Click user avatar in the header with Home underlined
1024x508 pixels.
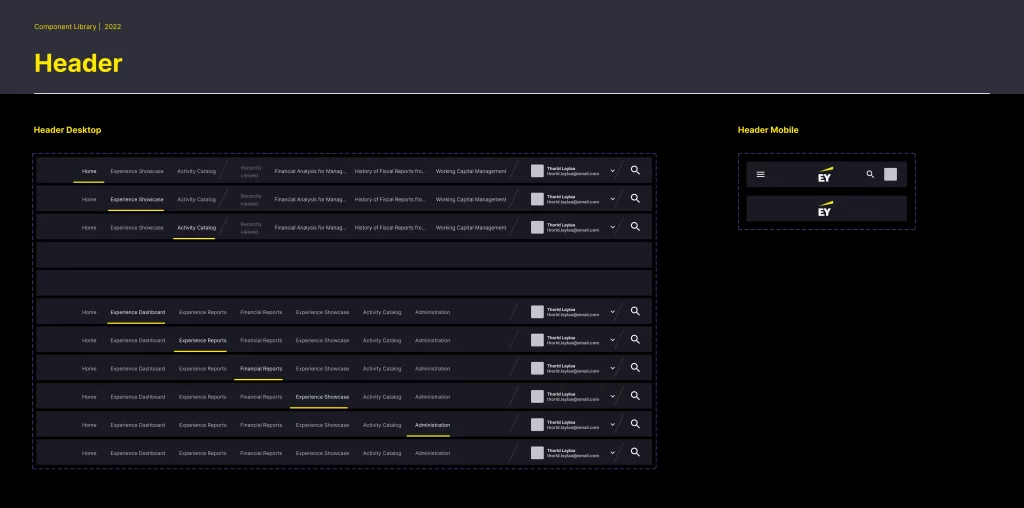click(537, 171)
